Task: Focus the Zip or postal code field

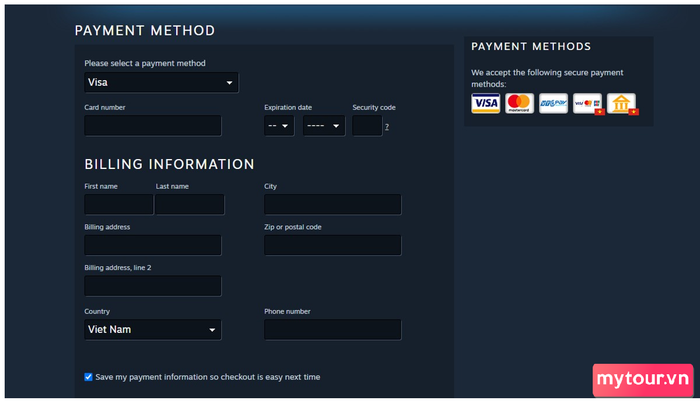Action: [333, 245]
